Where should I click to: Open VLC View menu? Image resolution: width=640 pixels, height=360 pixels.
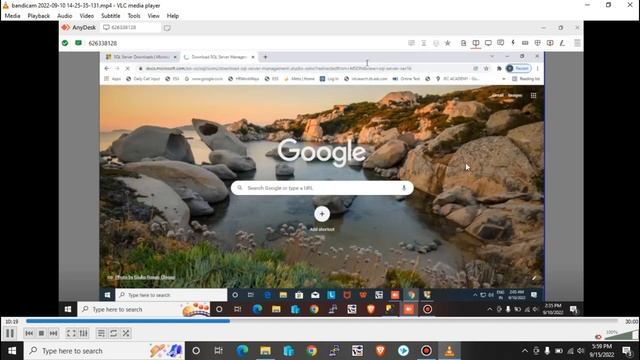tap(153, 16)
